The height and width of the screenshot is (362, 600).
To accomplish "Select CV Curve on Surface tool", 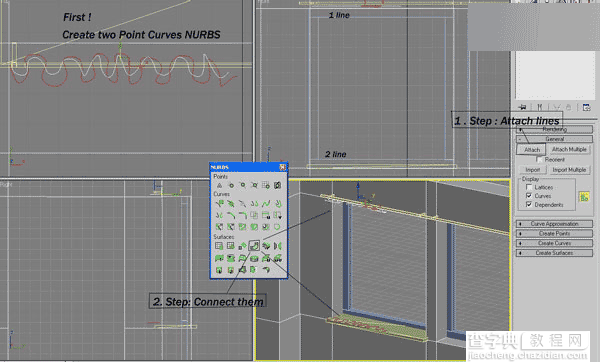I will [243, 227].
